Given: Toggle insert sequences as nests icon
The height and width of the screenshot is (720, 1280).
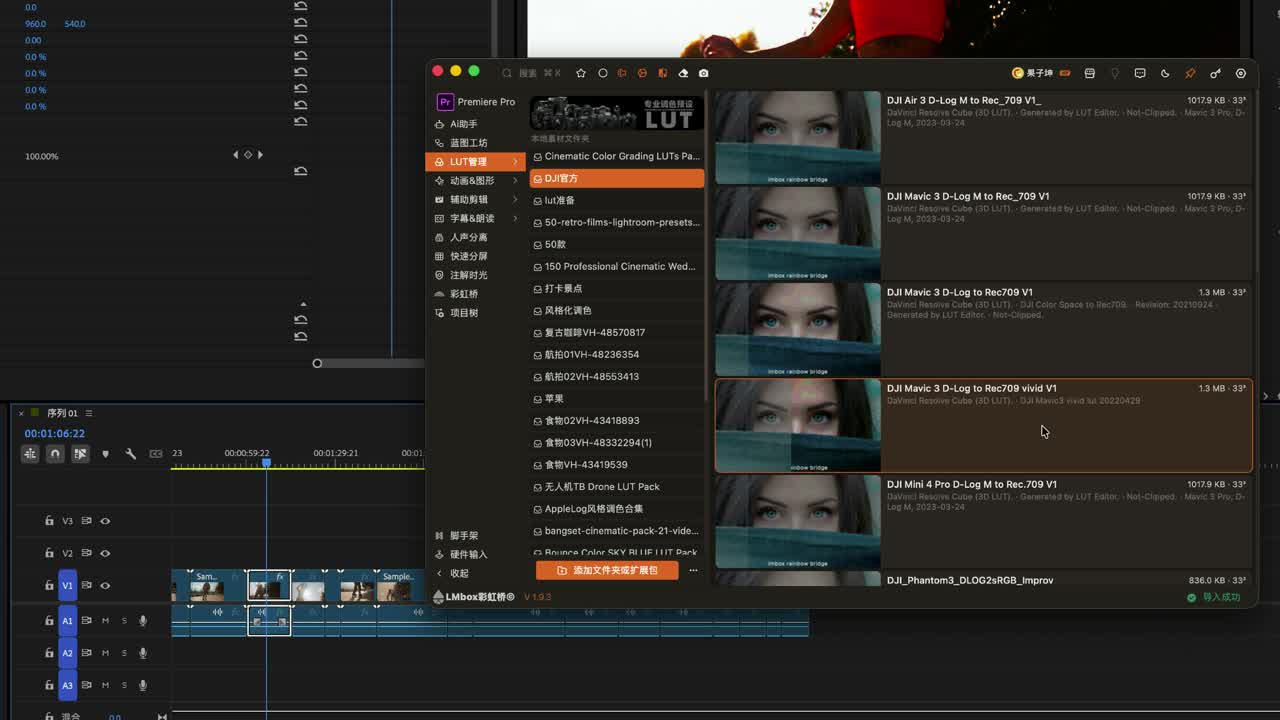Looking at the screenshot, I should 30,454.
